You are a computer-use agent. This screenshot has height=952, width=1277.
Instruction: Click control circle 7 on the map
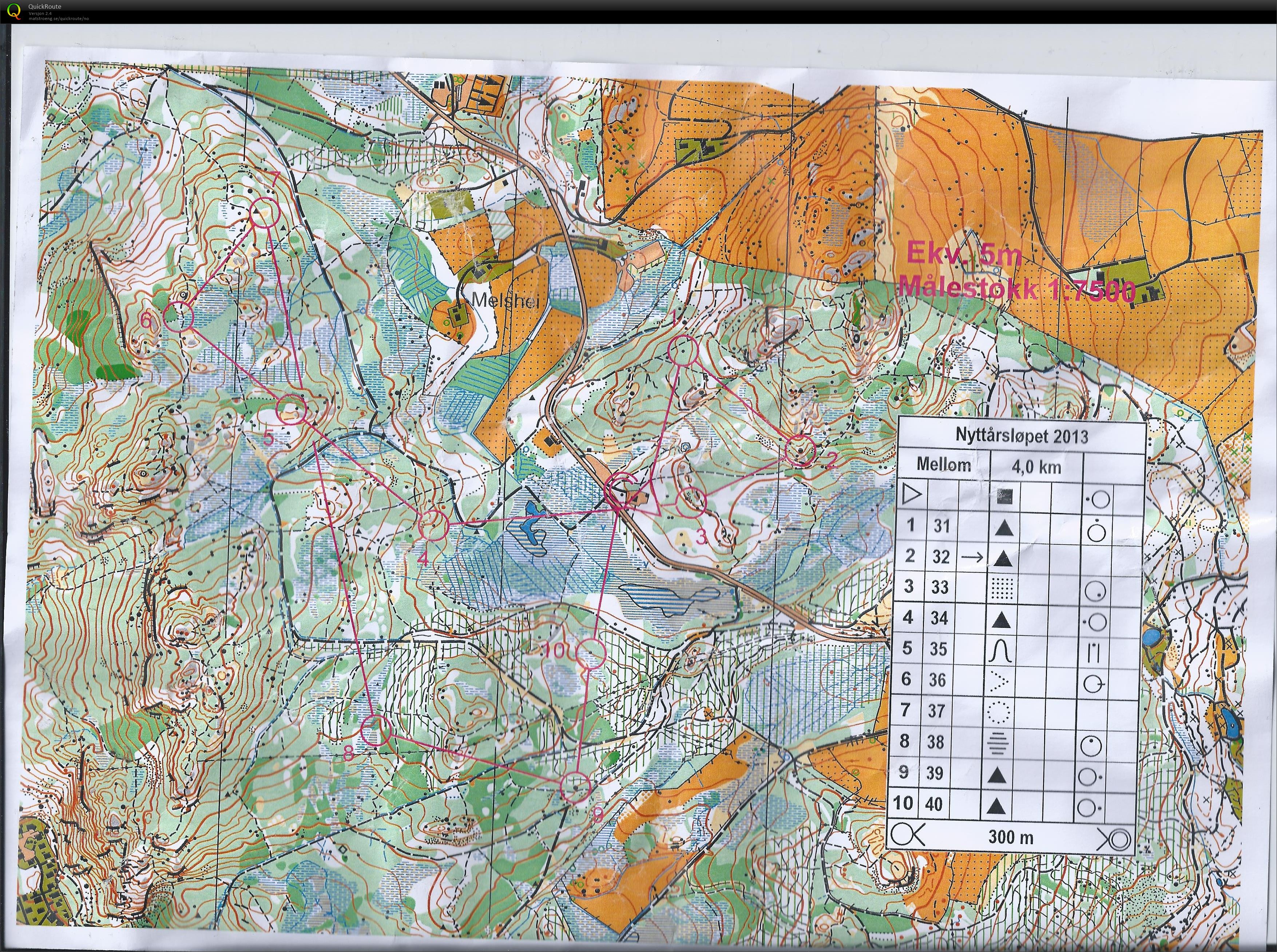[265, 212]
